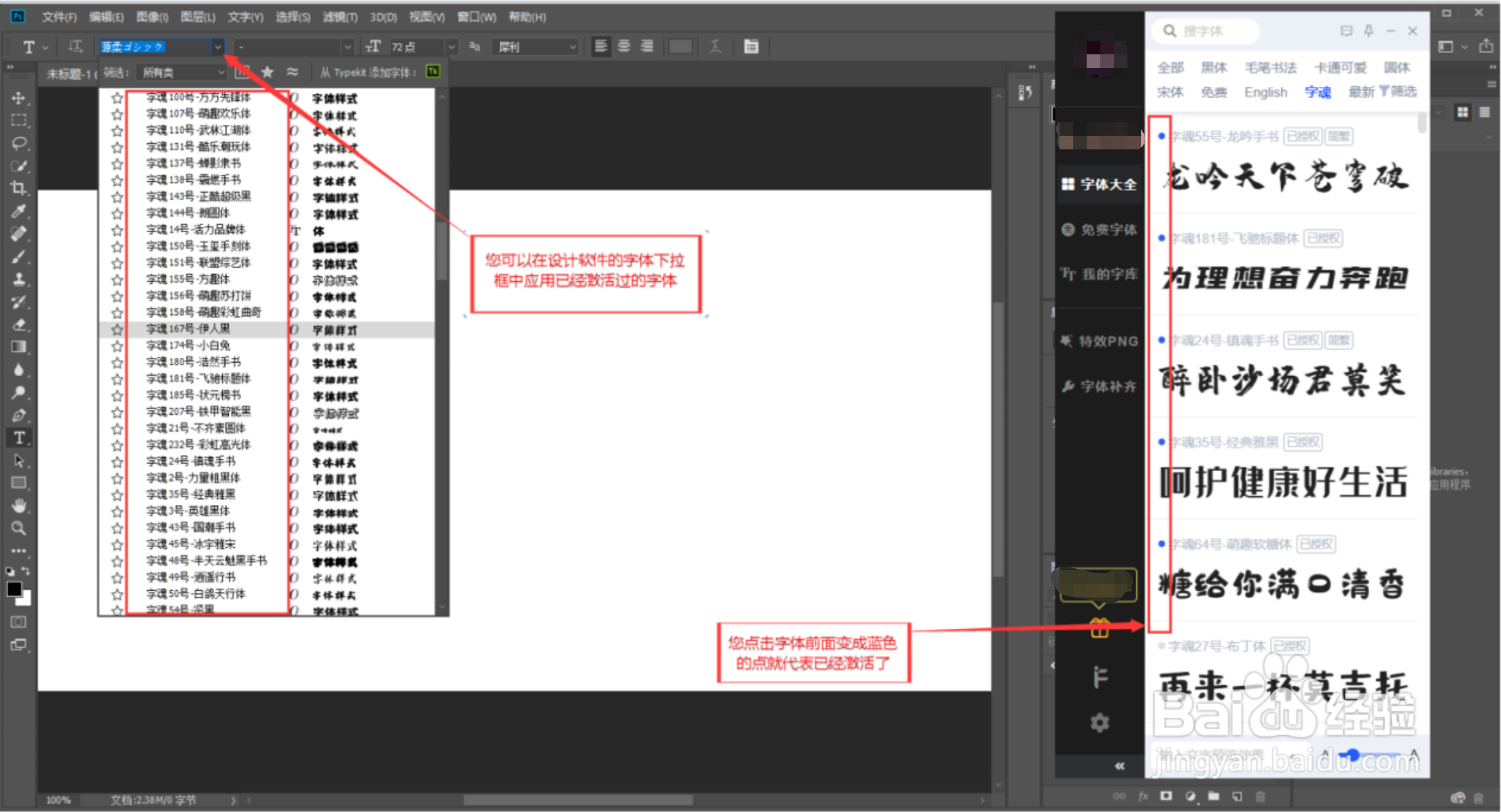Toggle star for 字魂100号-方方先锋体 font
Image resolution: width=1501 pixels, height=812 pixels.
[x=117, y=98]
